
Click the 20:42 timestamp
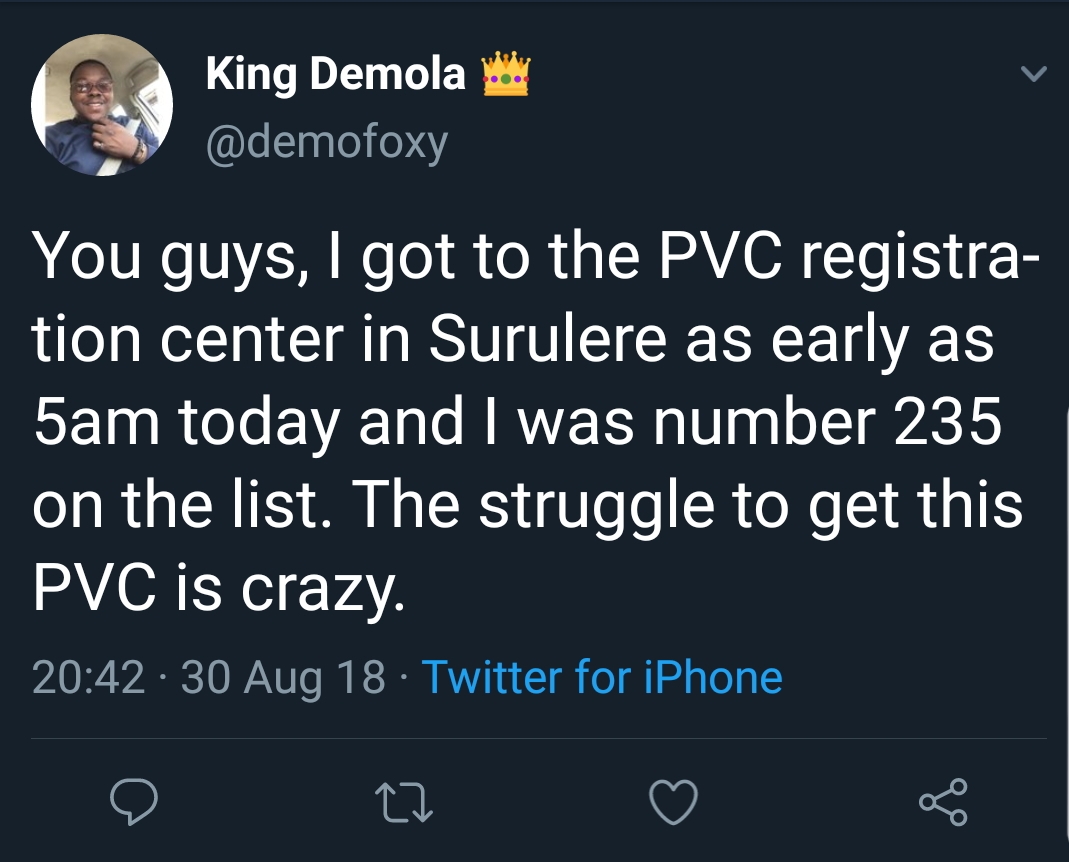tap(89, 677)
